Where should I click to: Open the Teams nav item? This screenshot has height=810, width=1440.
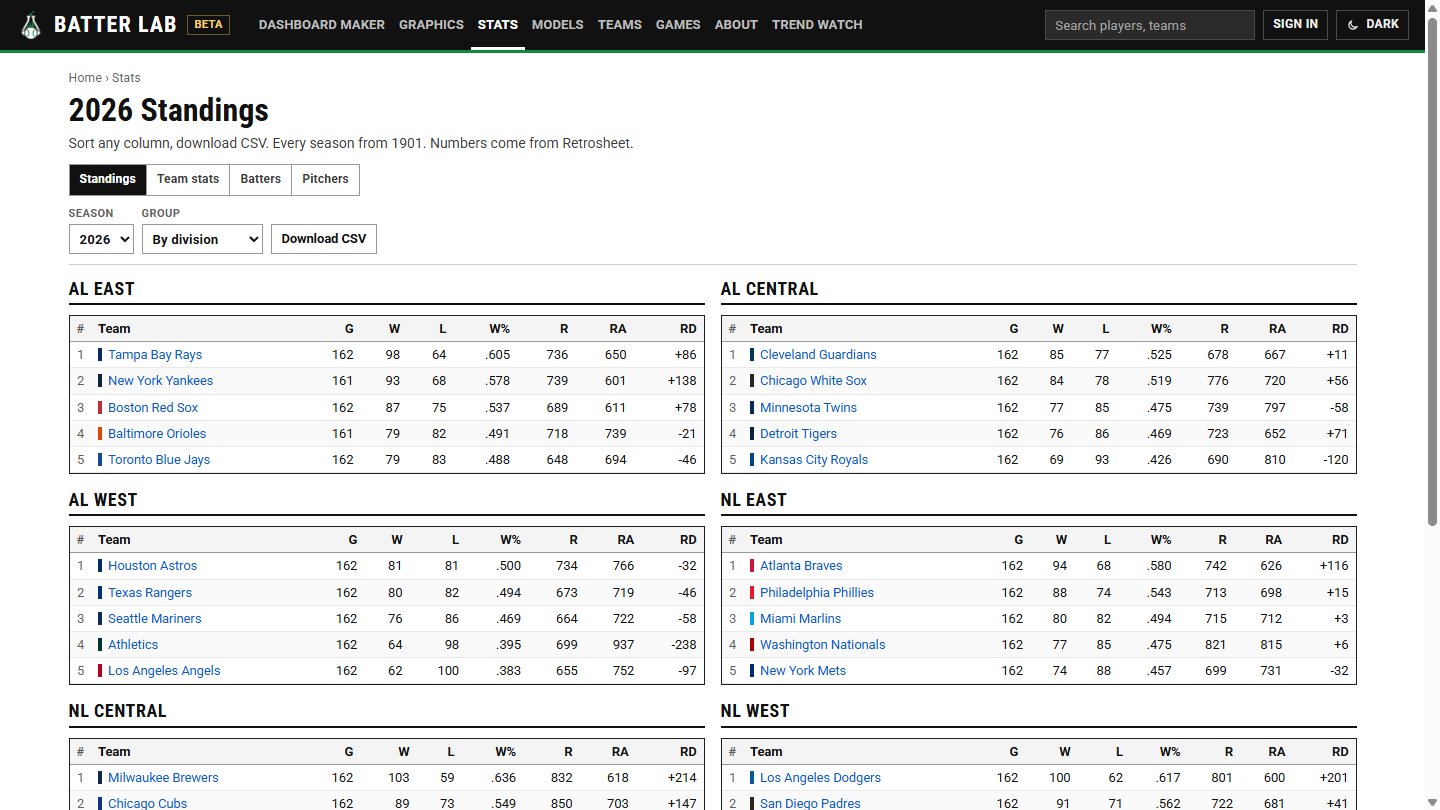pyautogui.click(x=620, y=25)
